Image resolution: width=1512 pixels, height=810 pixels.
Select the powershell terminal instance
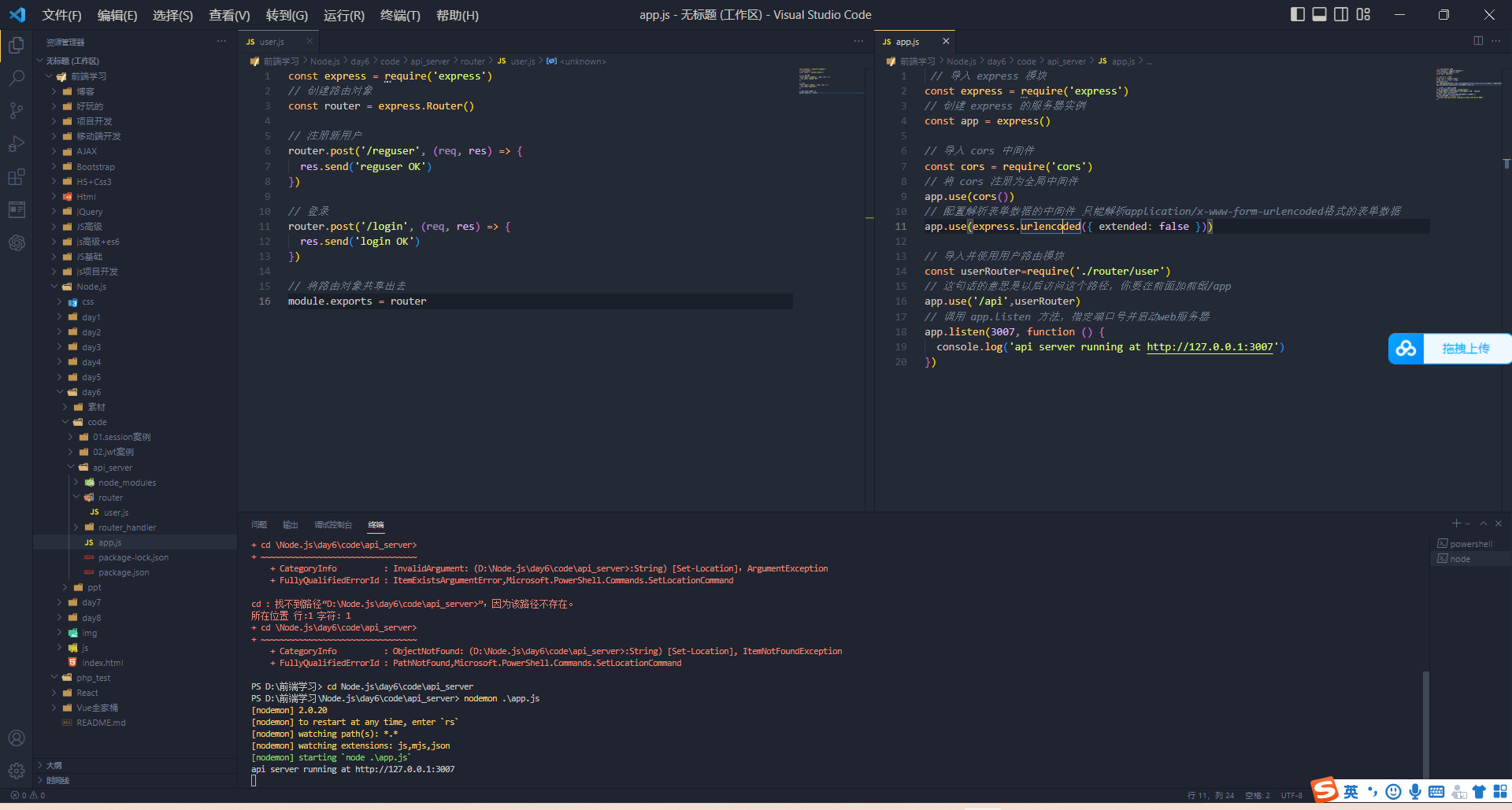pos(1470,544)
